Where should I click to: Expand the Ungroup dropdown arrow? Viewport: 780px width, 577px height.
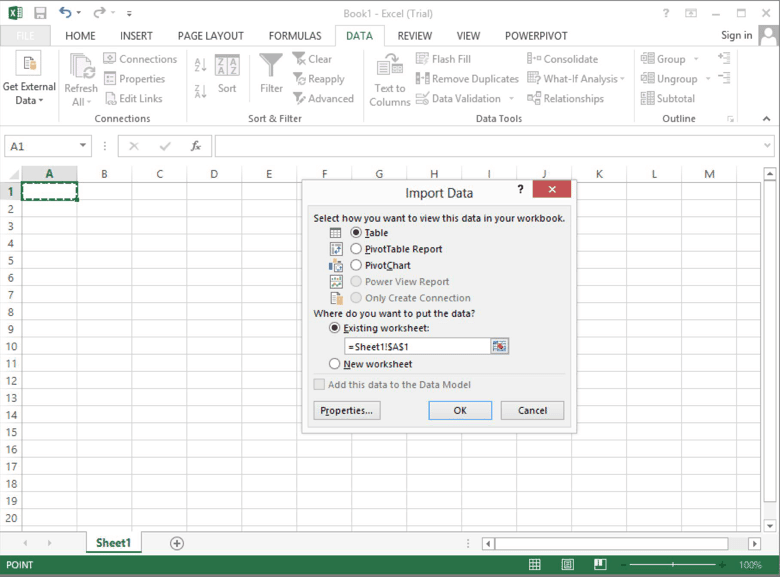(x=707, y=79)
